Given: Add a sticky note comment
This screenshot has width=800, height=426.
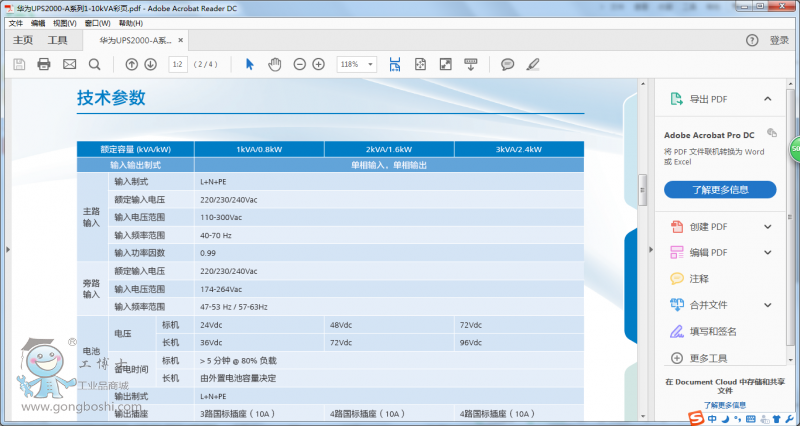Looking at the screenshot, I should (507, 64).
